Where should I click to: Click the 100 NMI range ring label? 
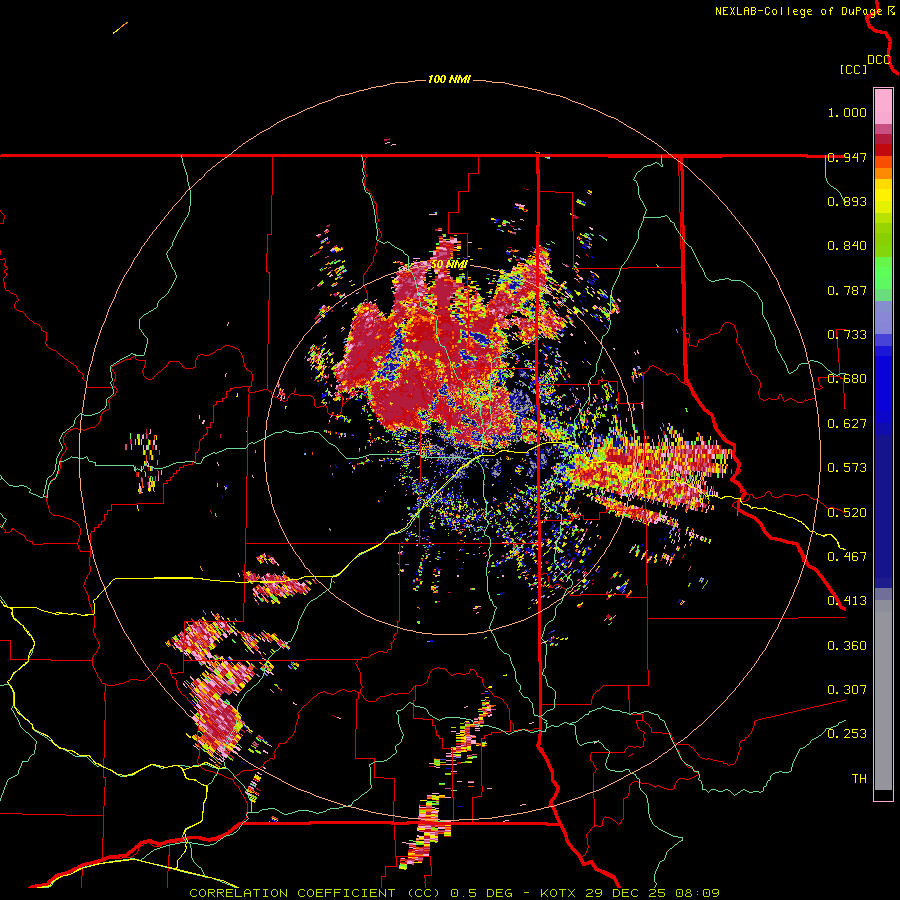point(449,79)
